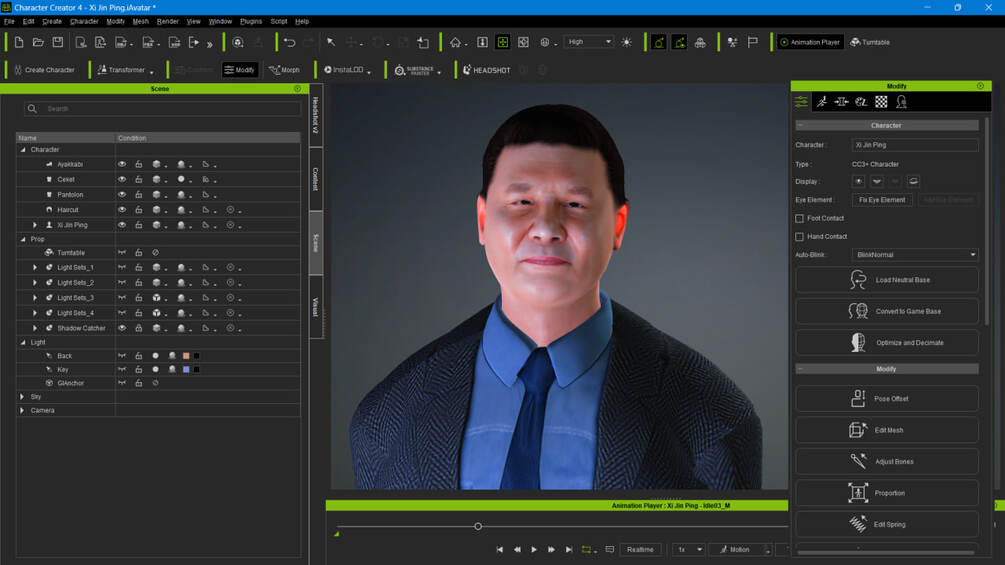Choose the arrow Select tool
Image resolution: width=1005 pixels, height=565 pixels.
pyautogui.click(x=331, y=42)
